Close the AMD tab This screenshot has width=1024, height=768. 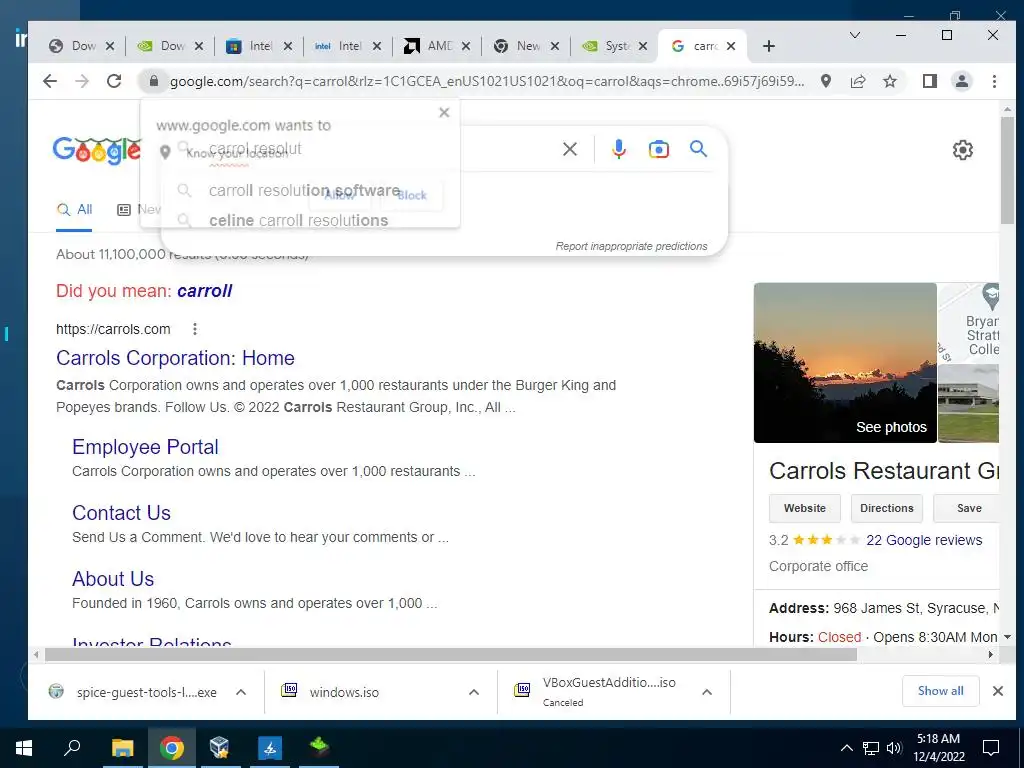(466, 46)
